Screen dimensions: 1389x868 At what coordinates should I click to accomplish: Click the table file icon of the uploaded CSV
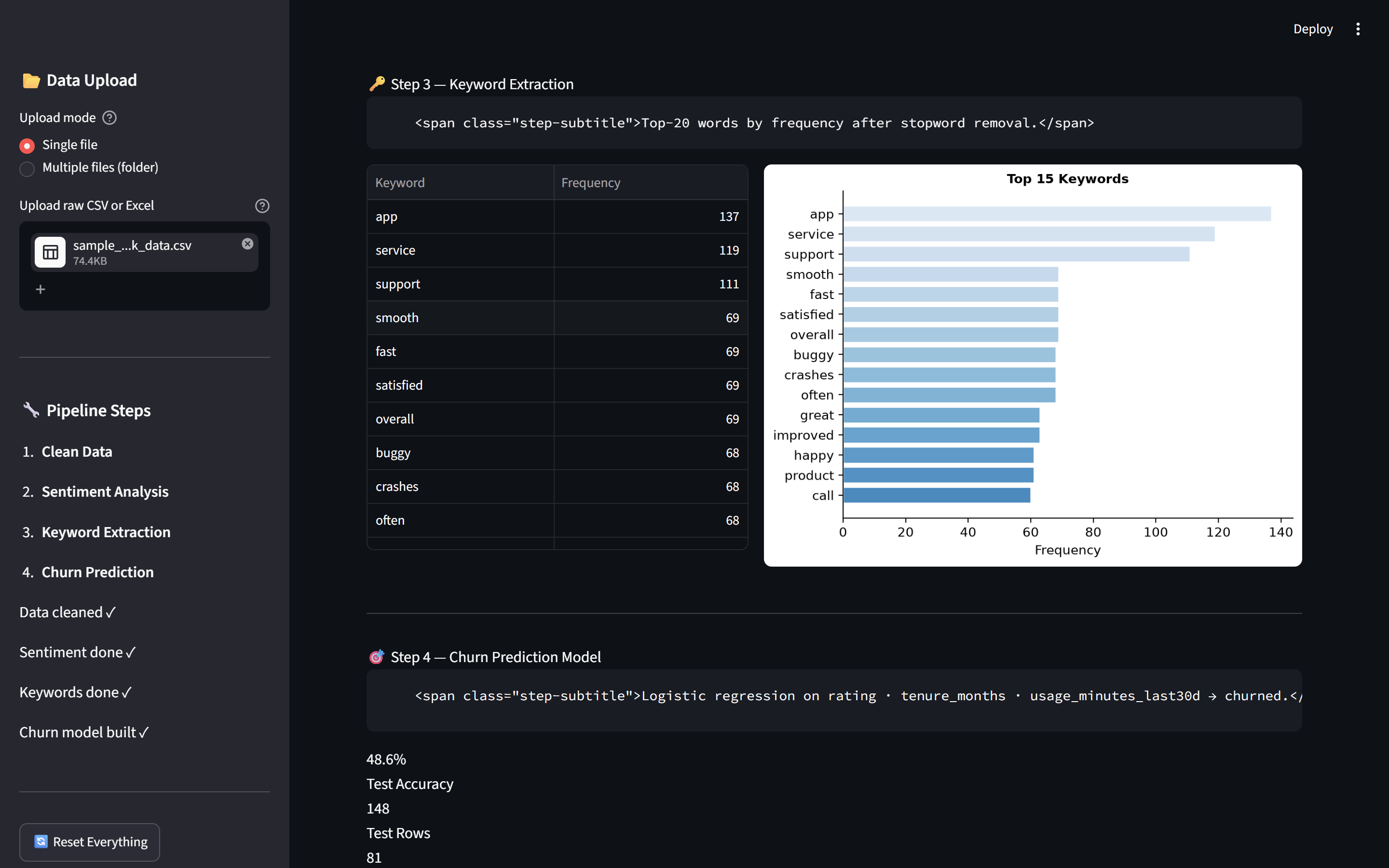(50, 252)
